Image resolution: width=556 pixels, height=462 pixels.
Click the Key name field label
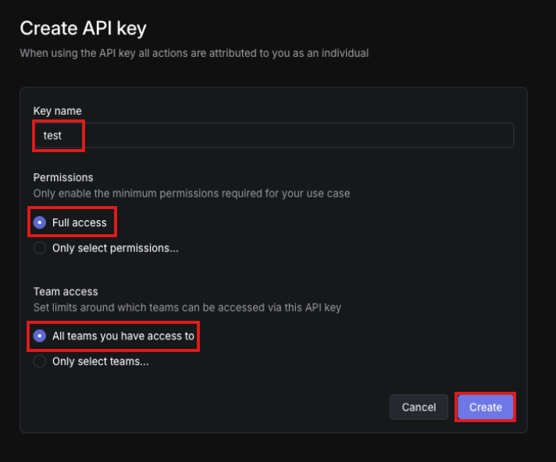coord(57,111)
